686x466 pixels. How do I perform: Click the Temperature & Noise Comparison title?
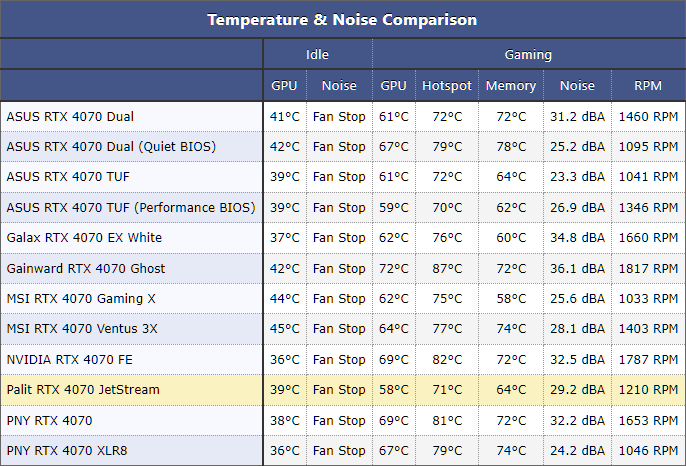tap(342, 20)
